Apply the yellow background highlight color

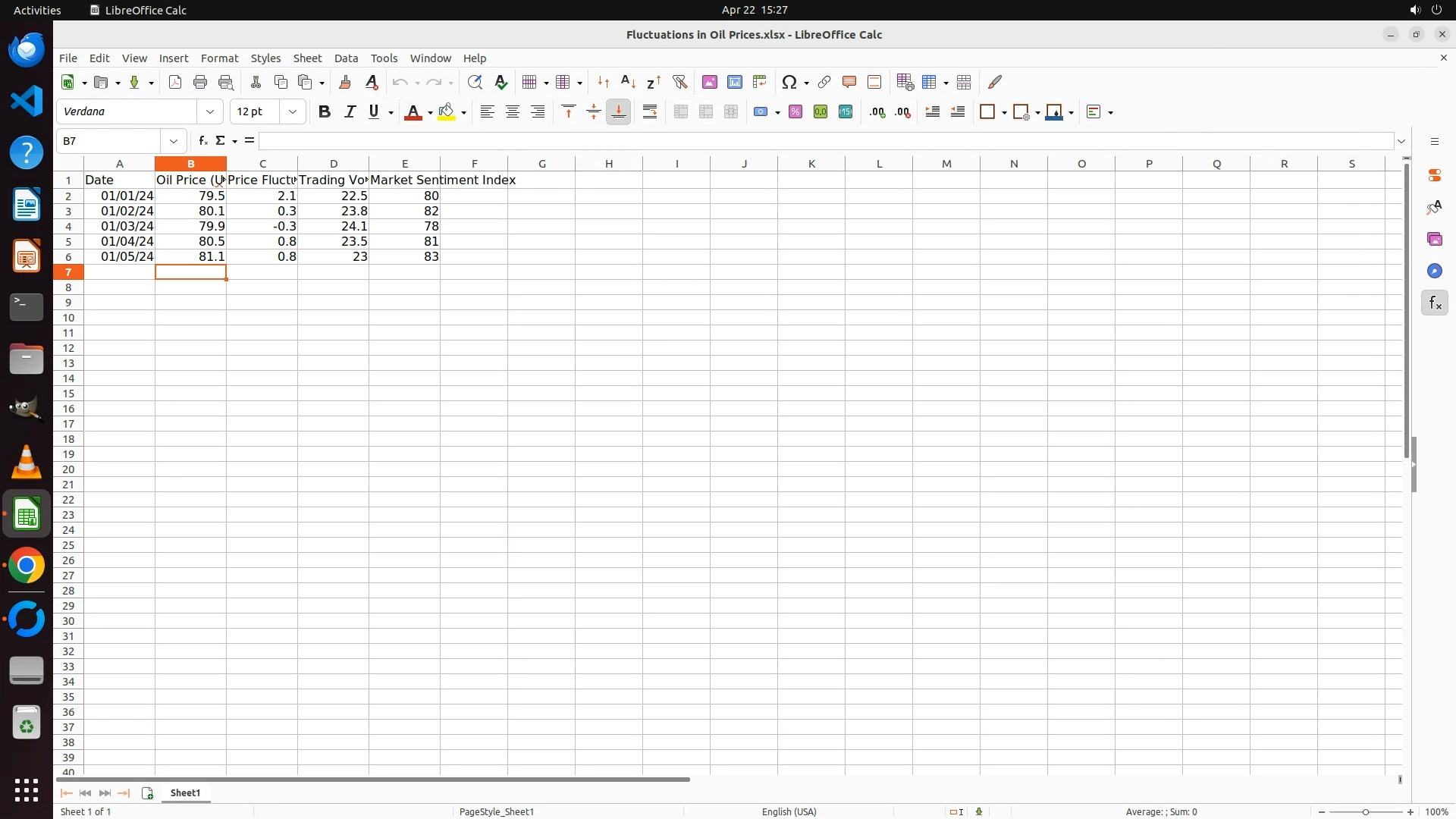click(x=447, y=111)
